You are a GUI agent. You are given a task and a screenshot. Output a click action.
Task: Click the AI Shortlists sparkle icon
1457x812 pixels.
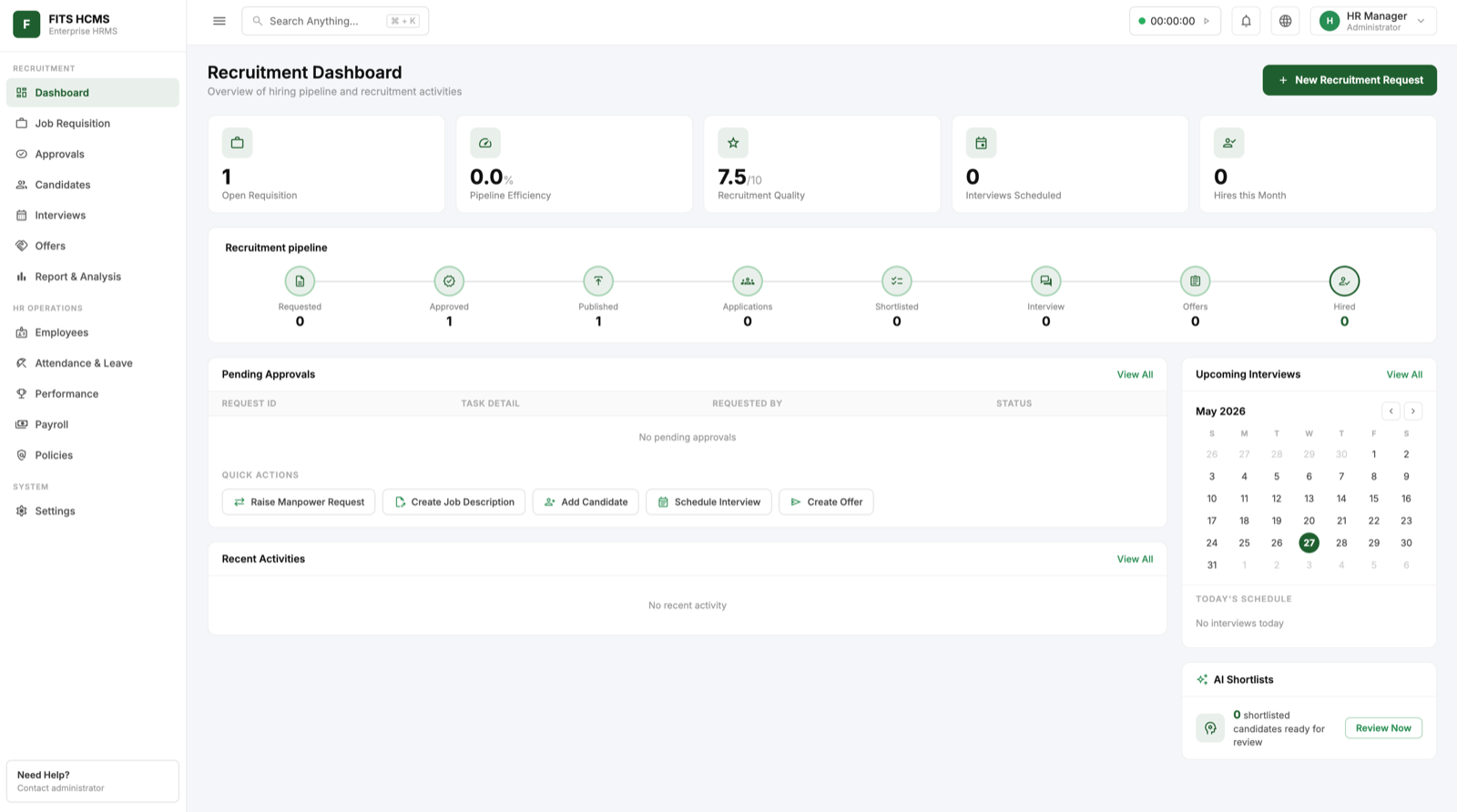tap(1202, 680)
